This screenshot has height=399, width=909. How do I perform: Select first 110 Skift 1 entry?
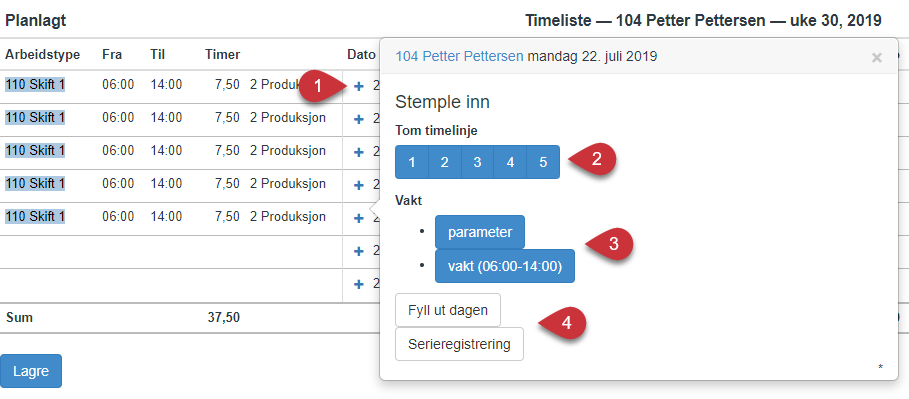pos(35,85)
